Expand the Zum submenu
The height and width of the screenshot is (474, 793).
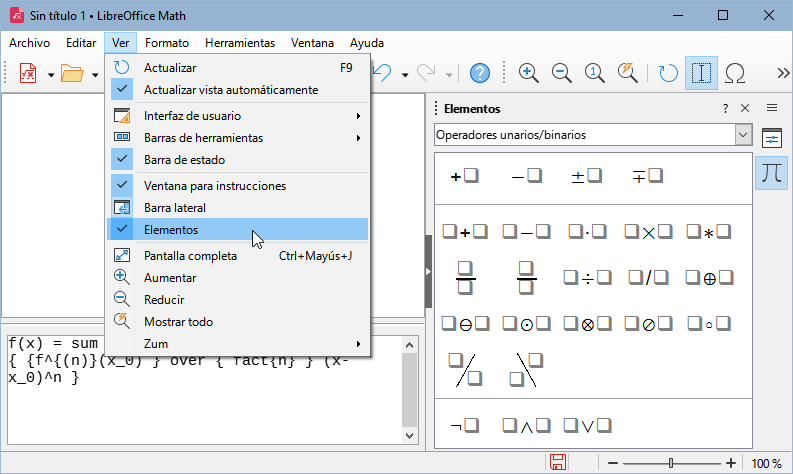[x=238, y=343]
